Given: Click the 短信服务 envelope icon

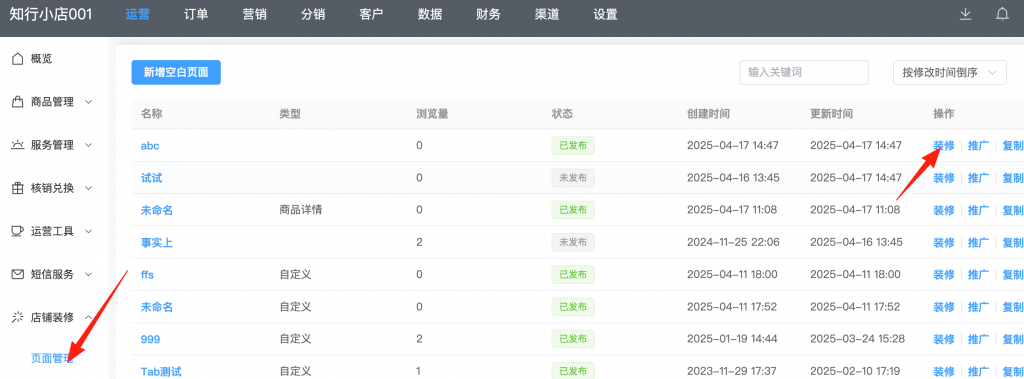Looking at the screenshot, I should click(x=18, y=274).
